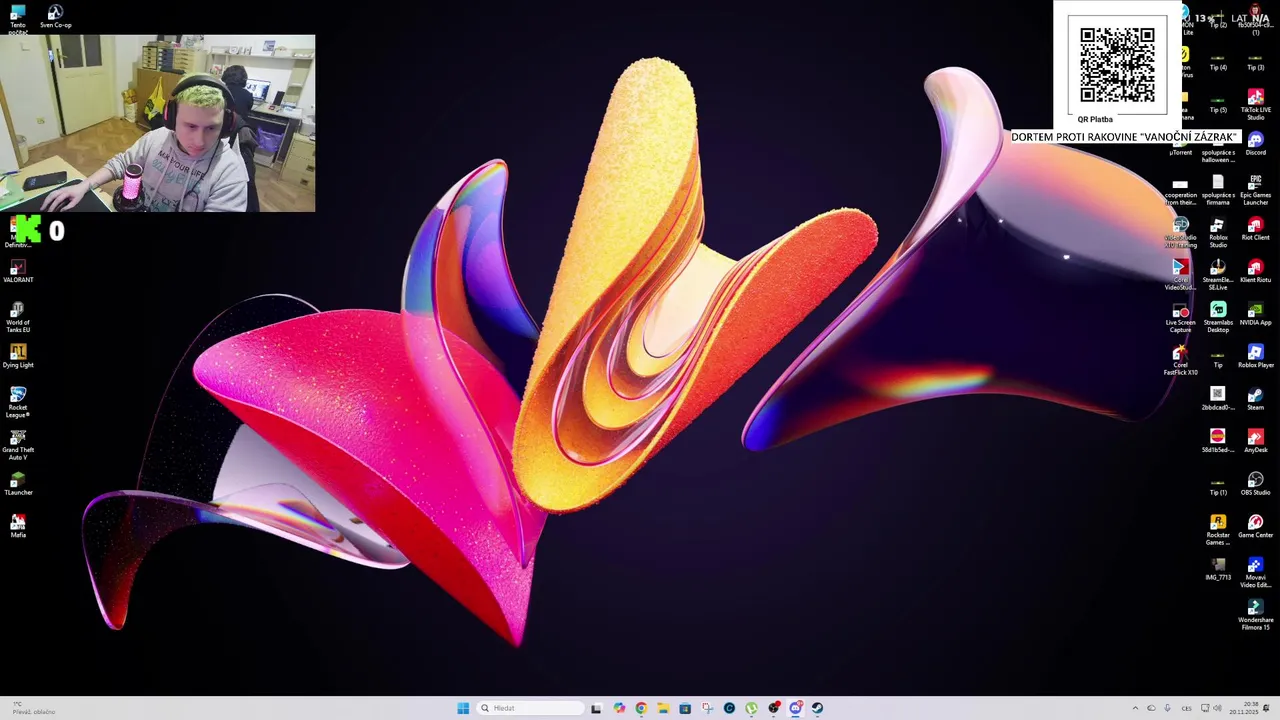
Task: Launch Movavi Video Editor shortcut
Action: (x=1255, y=572)
